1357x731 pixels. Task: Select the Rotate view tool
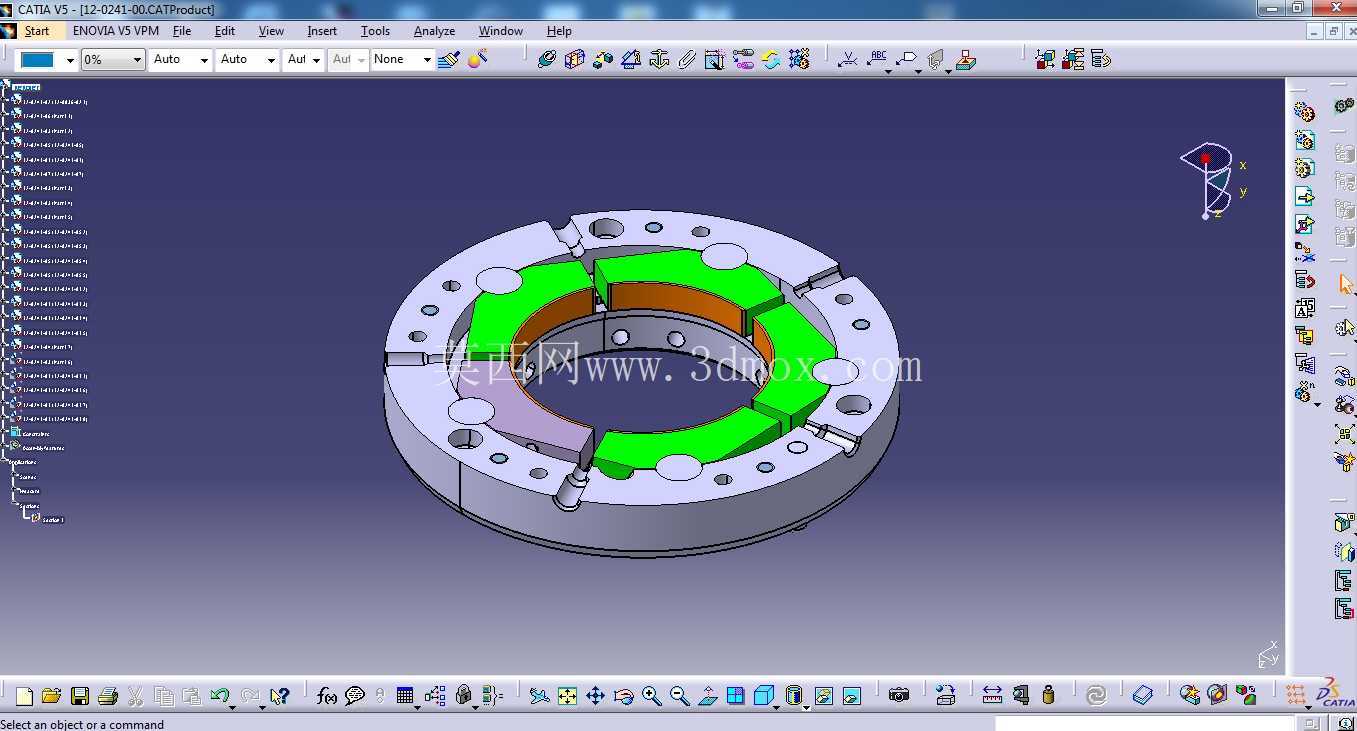click(623, 696)
